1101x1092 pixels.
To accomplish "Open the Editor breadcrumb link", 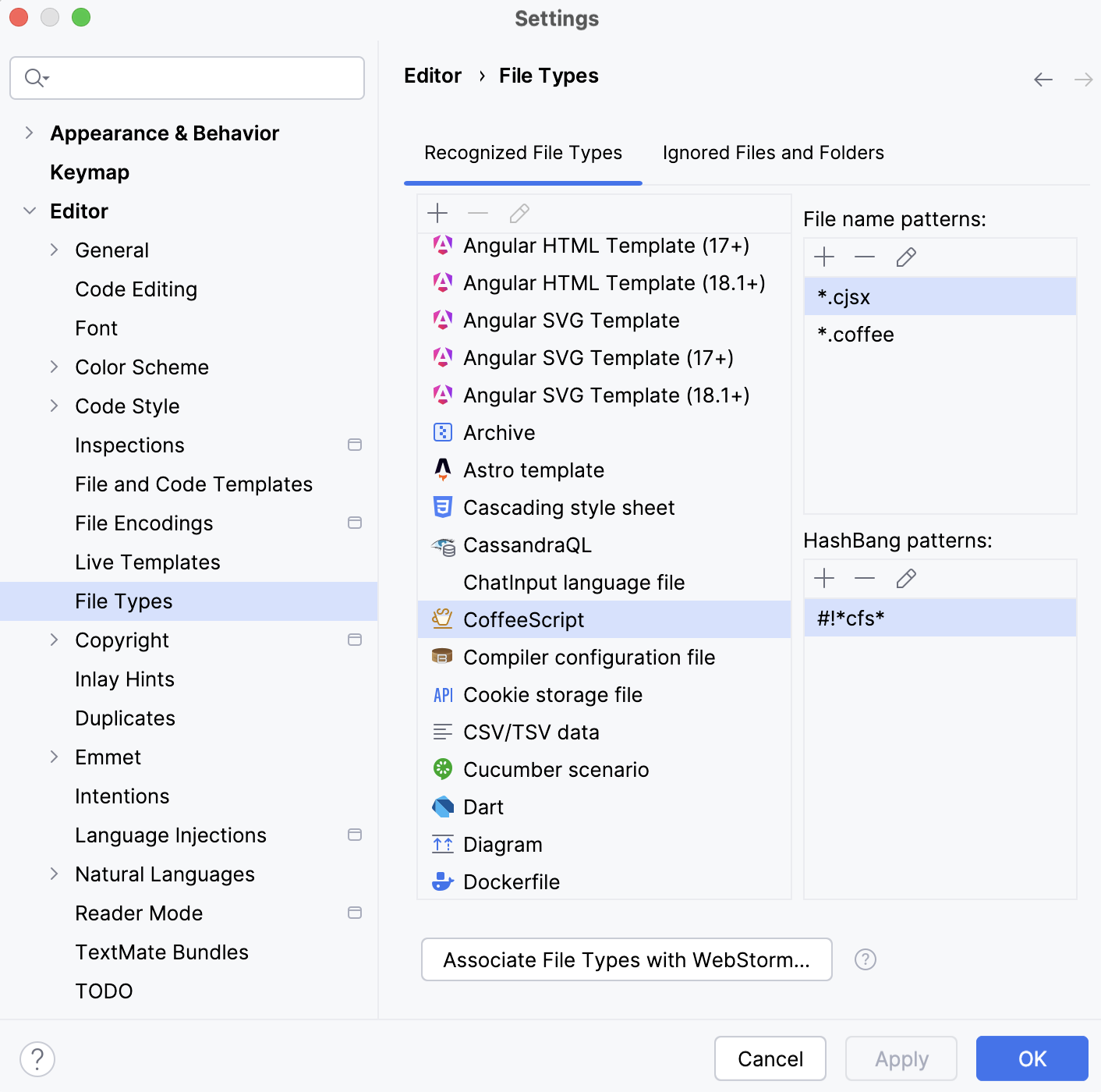I will point(433,75).
